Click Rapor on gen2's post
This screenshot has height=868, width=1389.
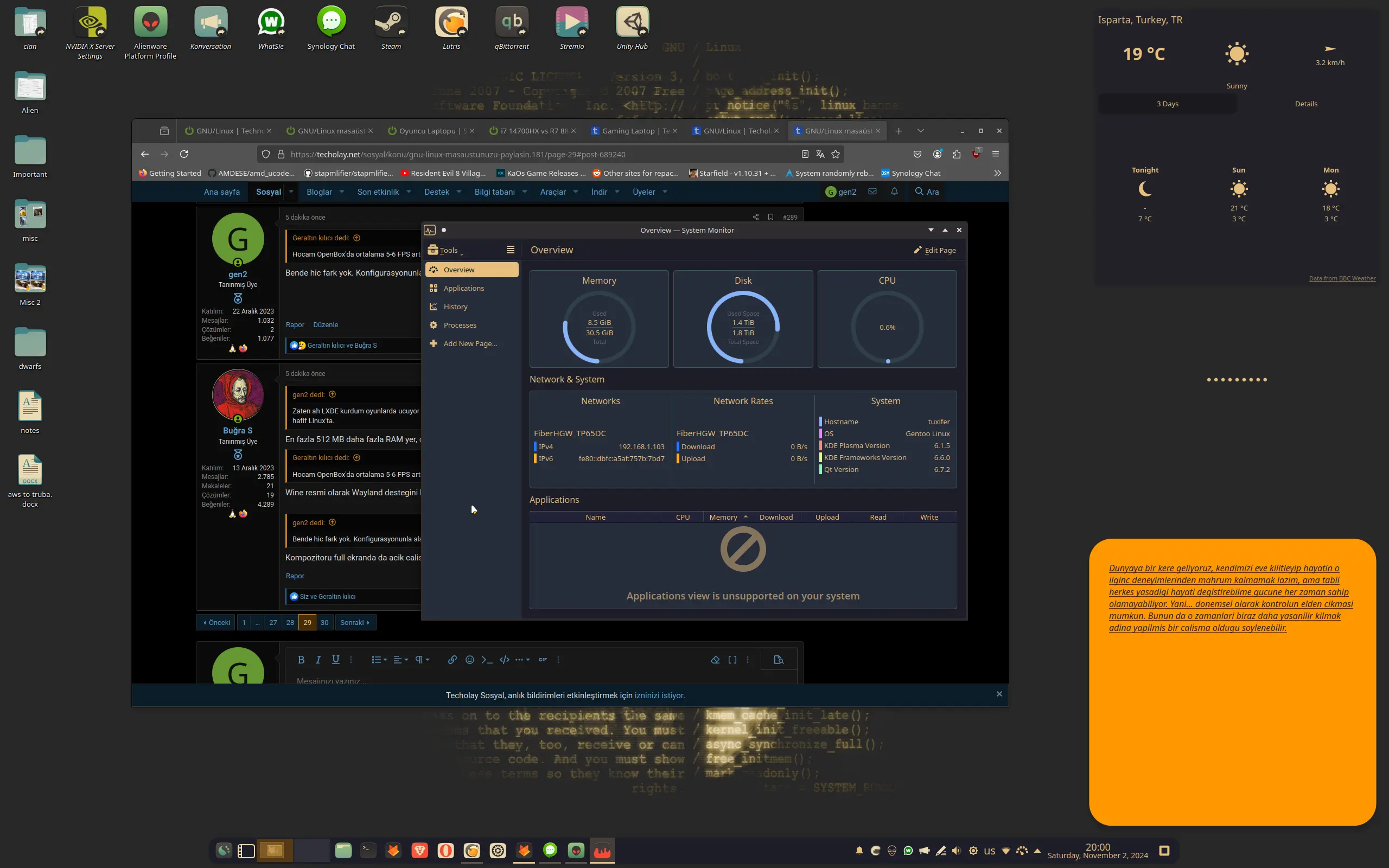tap(295, 325)
